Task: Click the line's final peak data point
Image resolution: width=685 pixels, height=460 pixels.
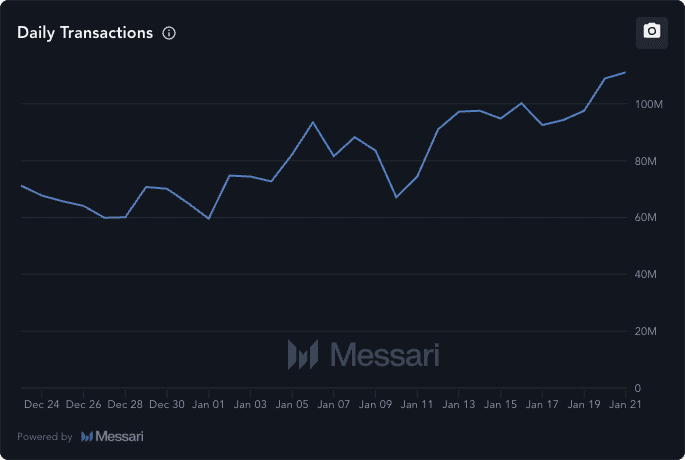Action: pyautogui.click(x=625, y=72)
